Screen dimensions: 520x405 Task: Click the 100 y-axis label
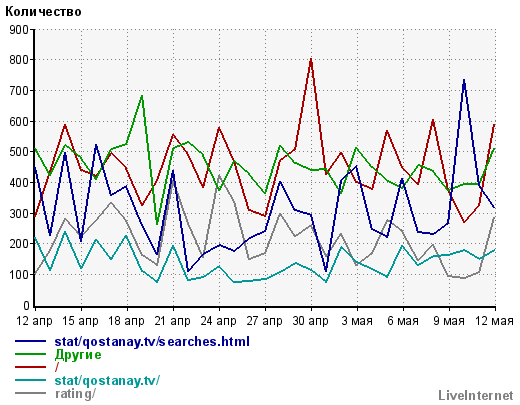click(x=19, y=275)
